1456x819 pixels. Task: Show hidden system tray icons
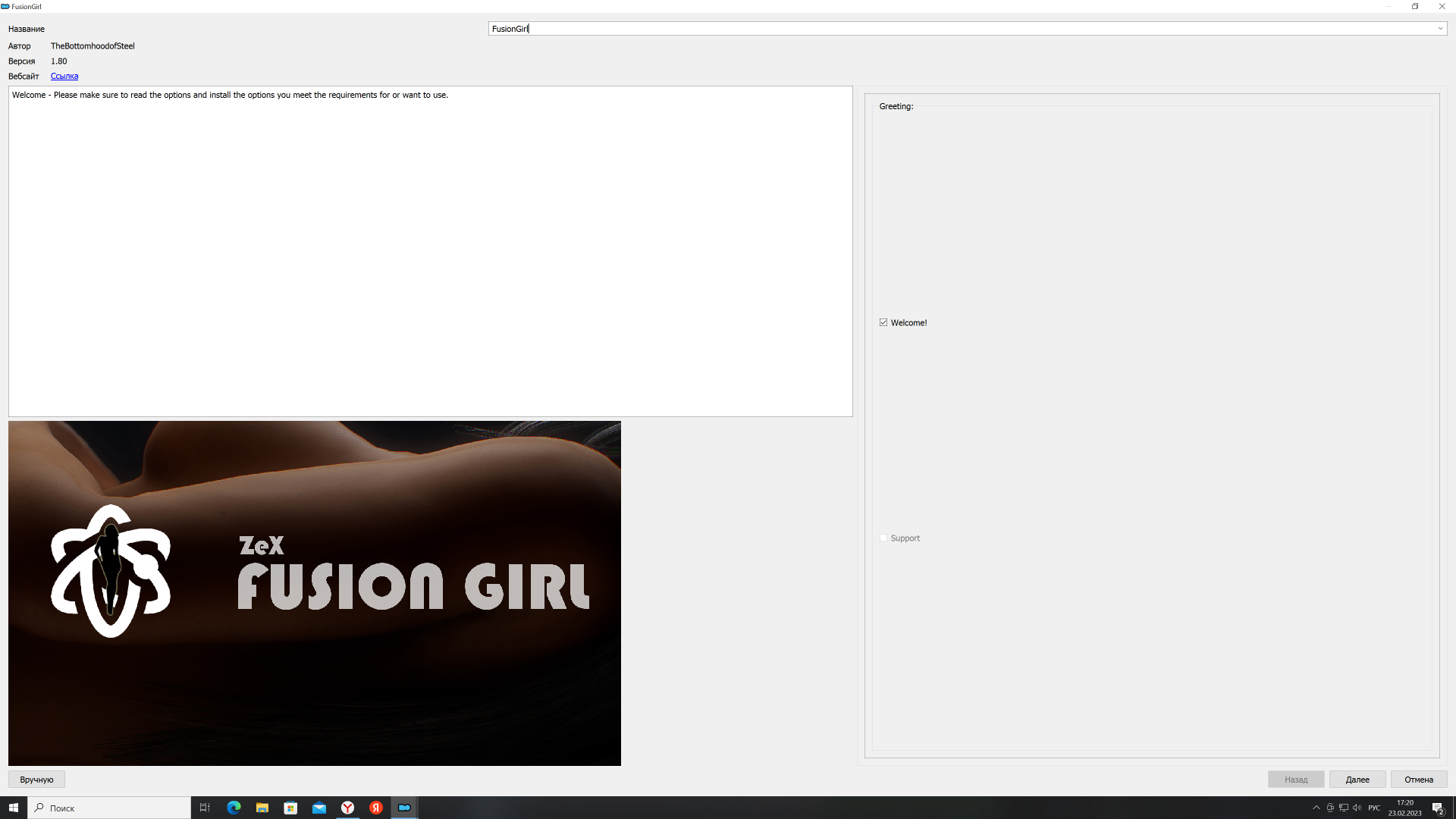click(x=1316, y=808)
